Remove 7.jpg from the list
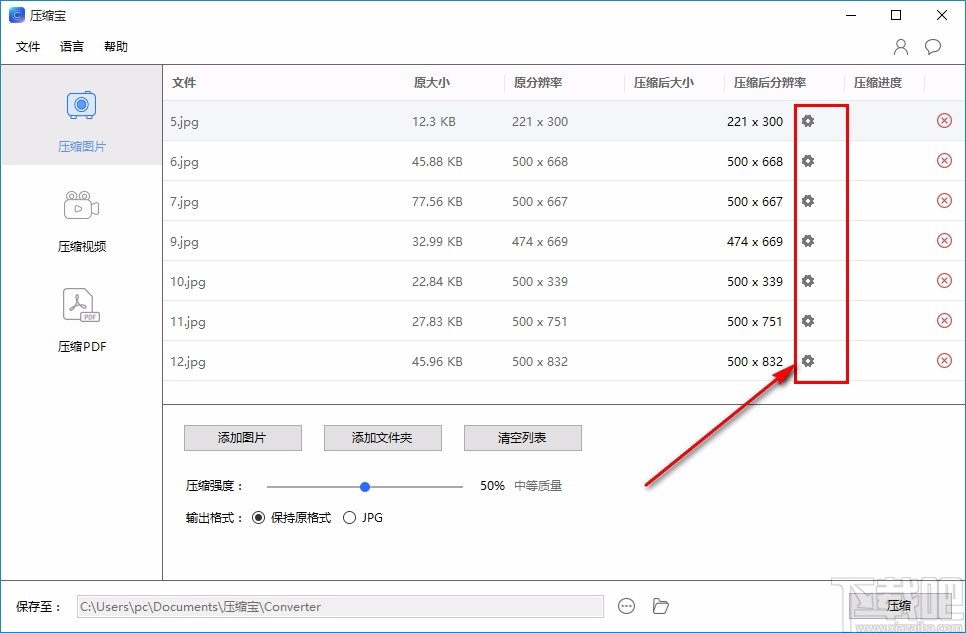 [944, 201]
